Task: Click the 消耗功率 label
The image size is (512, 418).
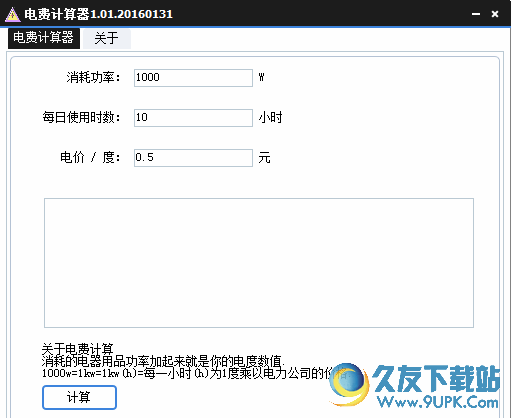Action: (93, 77)
